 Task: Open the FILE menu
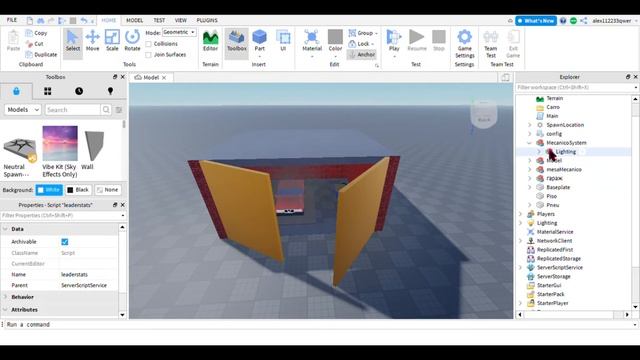tap(12, 20)
